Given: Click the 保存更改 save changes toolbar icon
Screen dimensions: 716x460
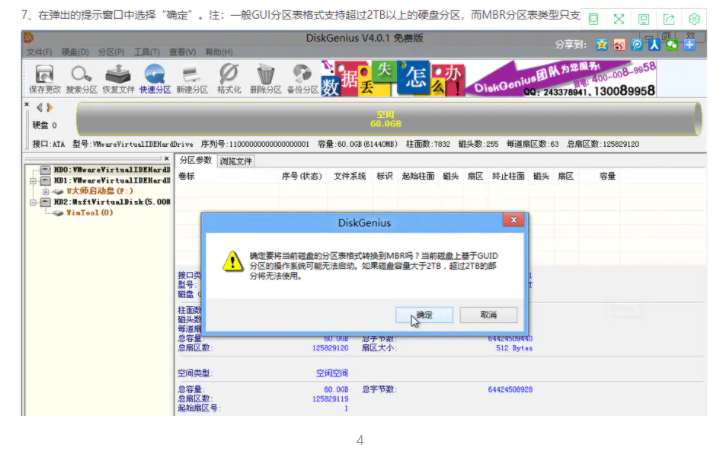Looking at the screenshot, I should [45, 79].
